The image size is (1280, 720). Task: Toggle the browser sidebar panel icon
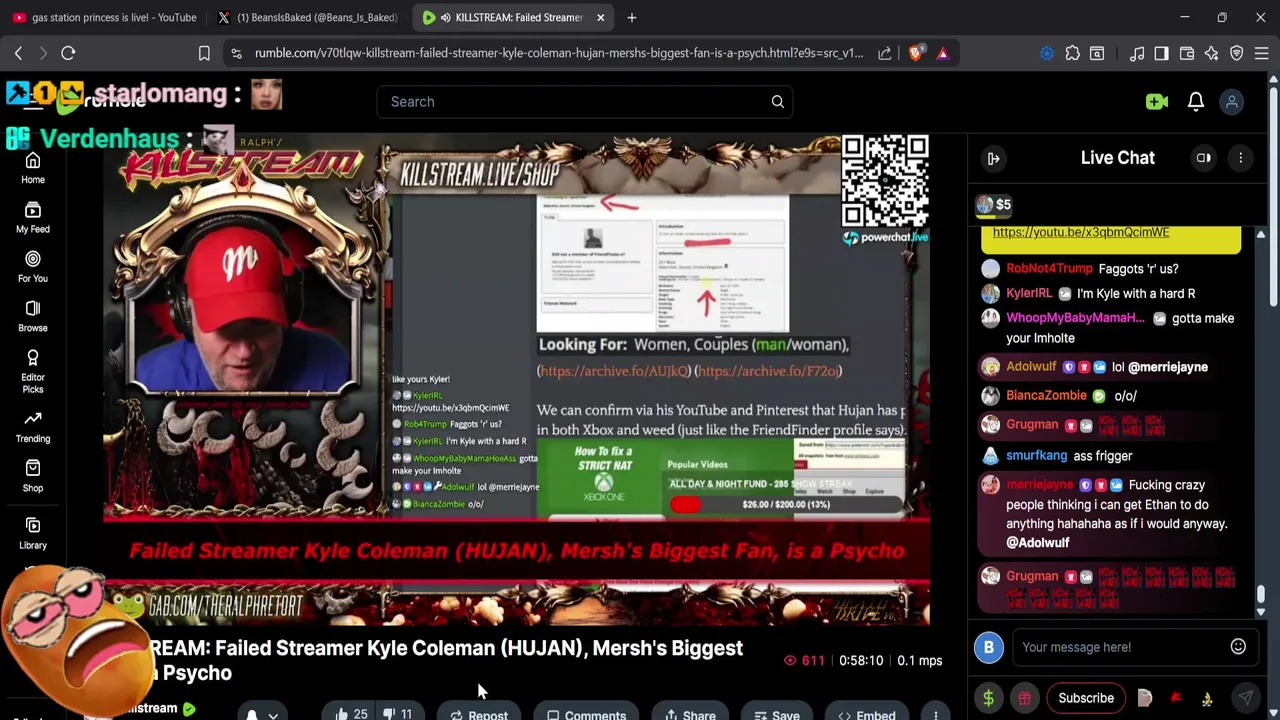point(1161,53)
